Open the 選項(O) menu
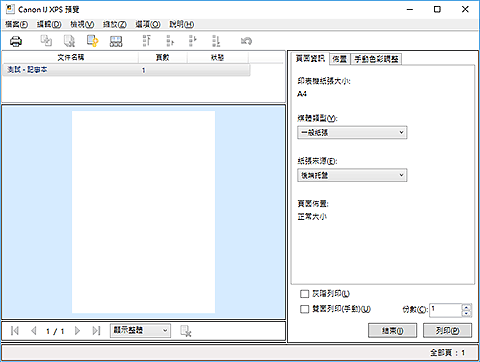 (x=148, y=24)
